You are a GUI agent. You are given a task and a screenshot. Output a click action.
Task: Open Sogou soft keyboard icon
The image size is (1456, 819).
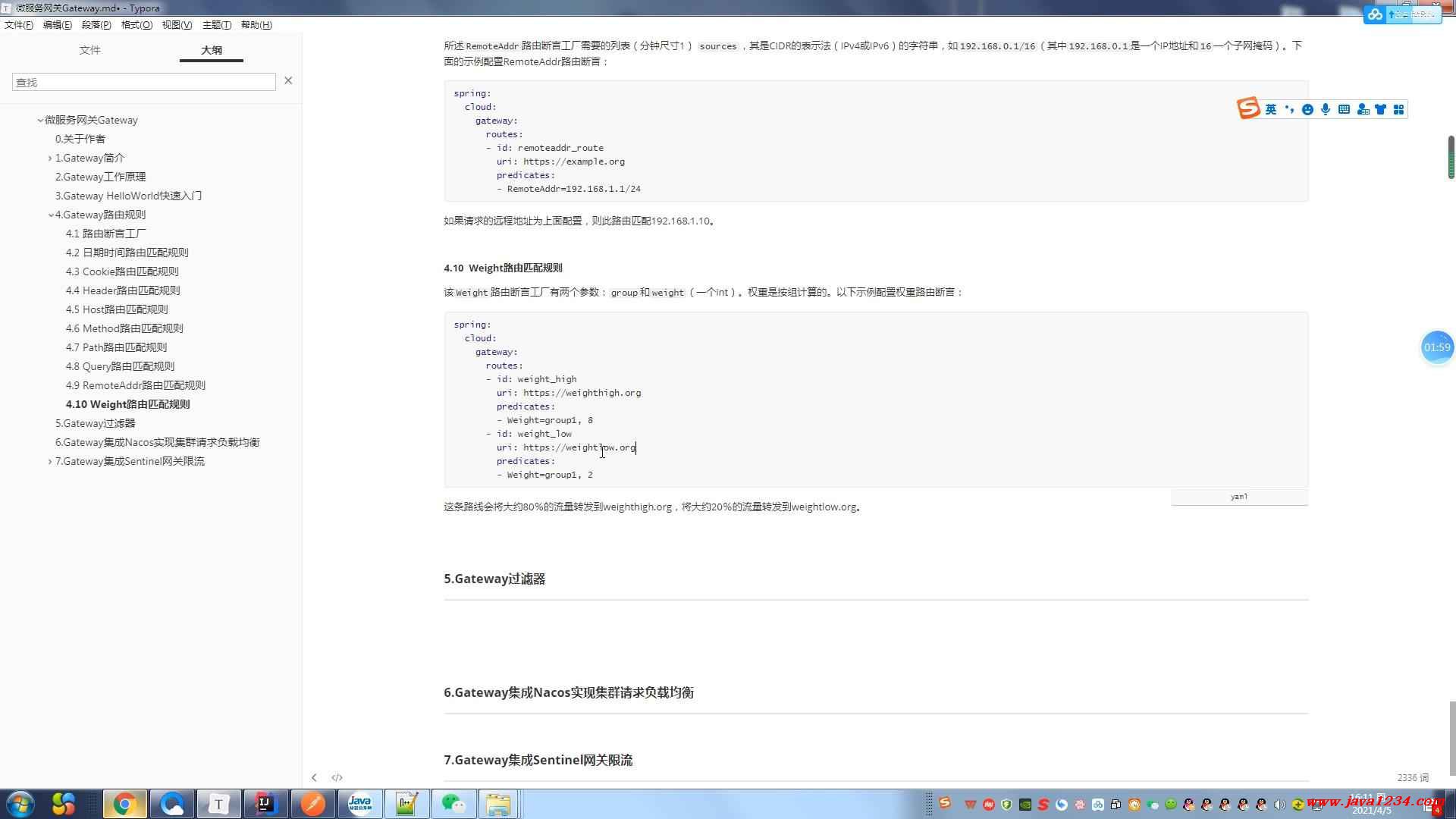coord(1344,109)
